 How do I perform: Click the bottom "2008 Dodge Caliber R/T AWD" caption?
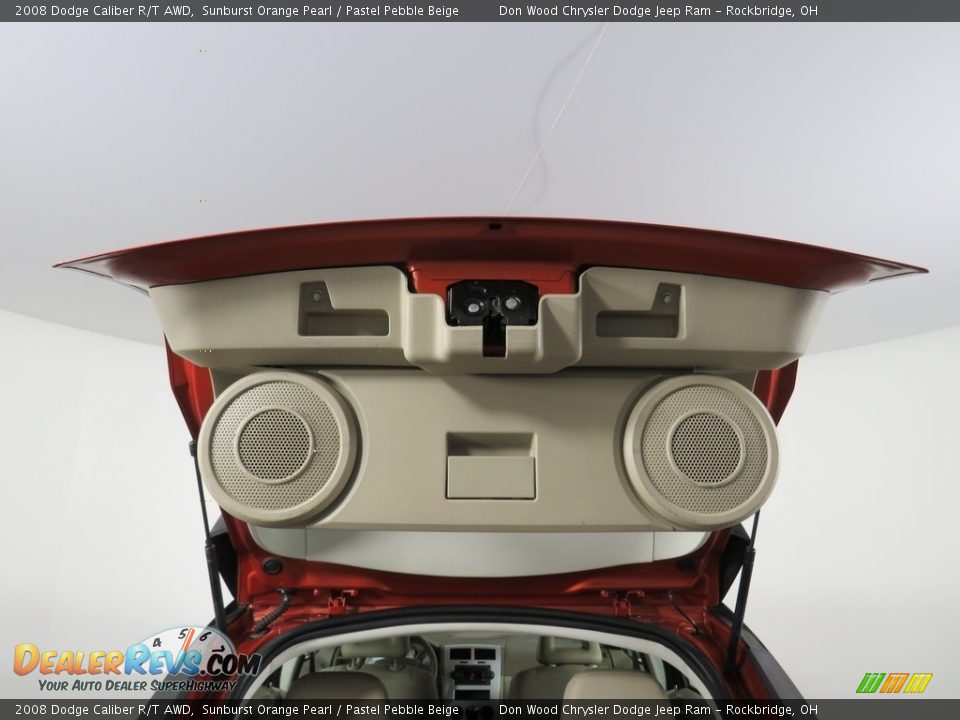(x=104, y=710)
